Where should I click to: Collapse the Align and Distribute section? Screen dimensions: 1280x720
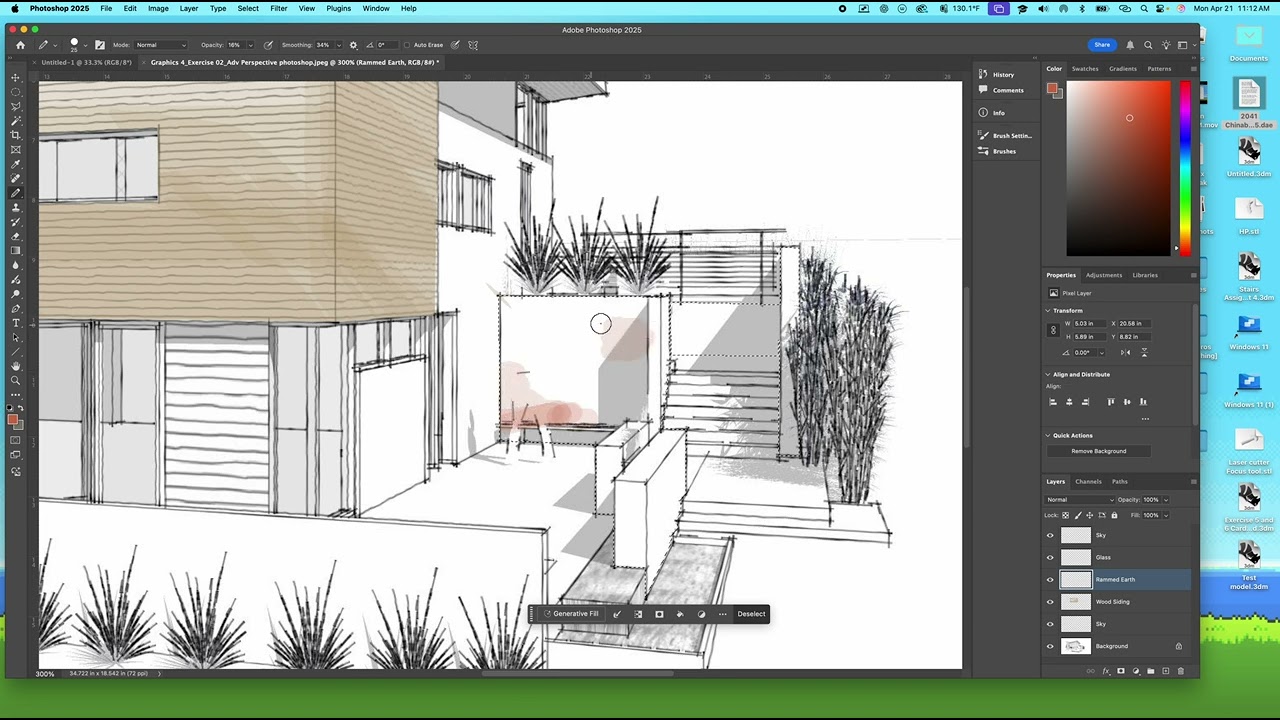pyautogui.click(x=1048, y=374)
